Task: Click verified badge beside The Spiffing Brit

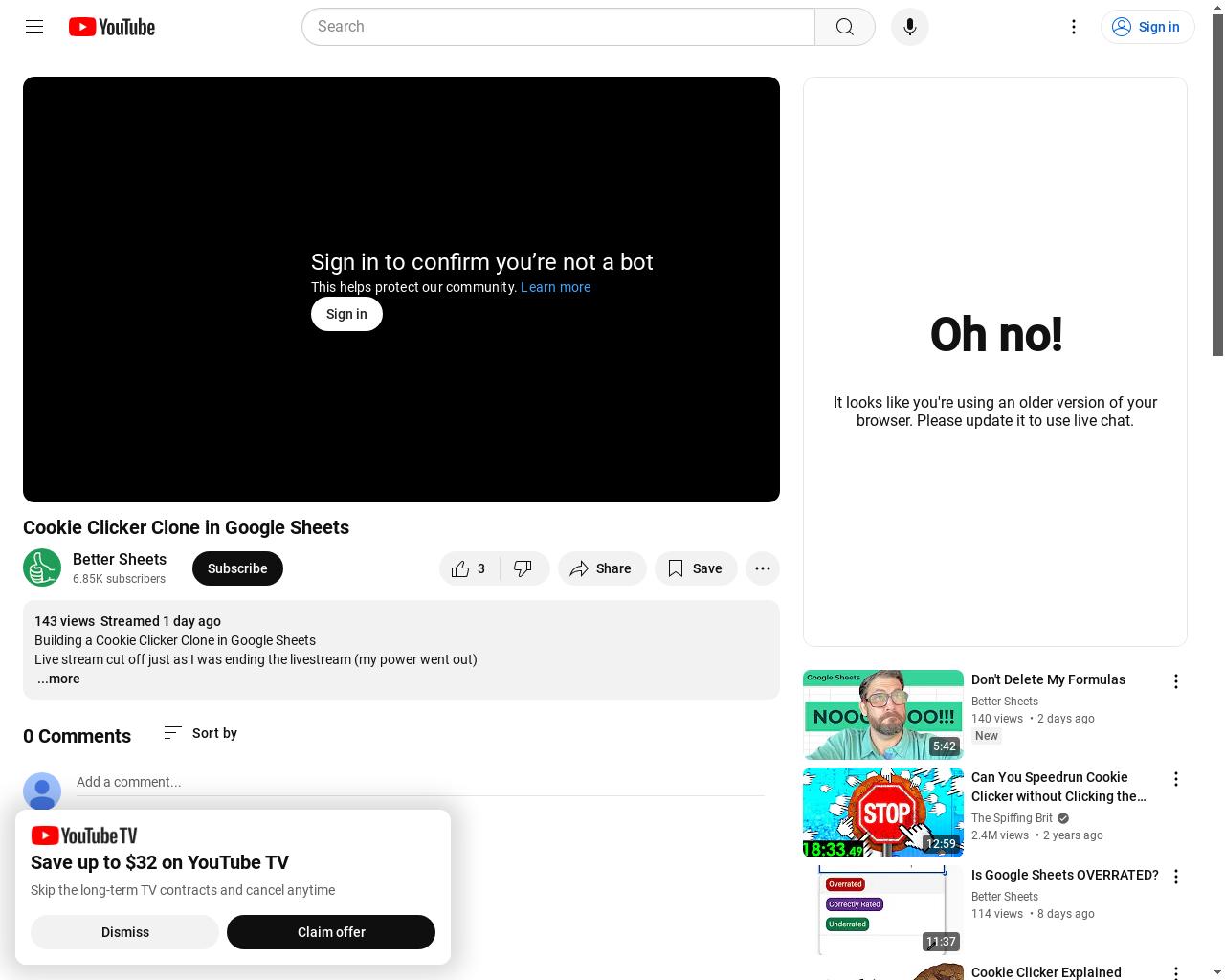Action: click(x=1063, y=818)
